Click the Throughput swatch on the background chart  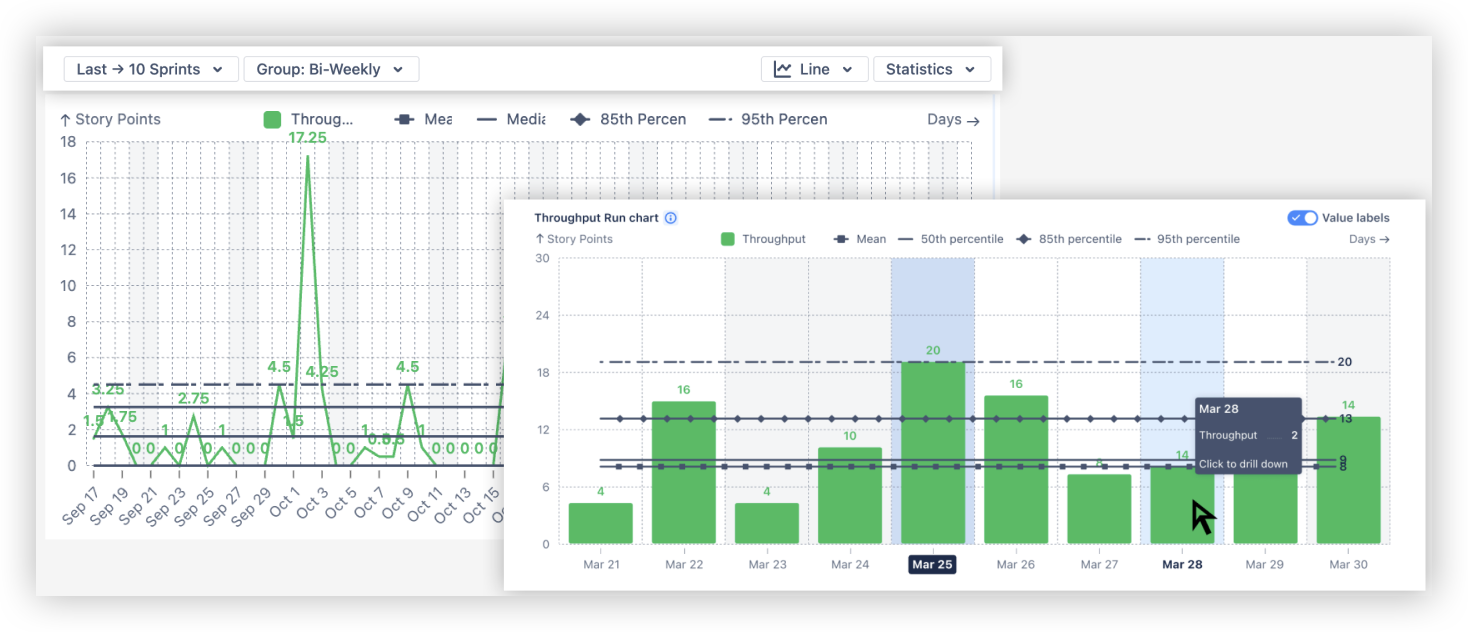pos(271,119)
